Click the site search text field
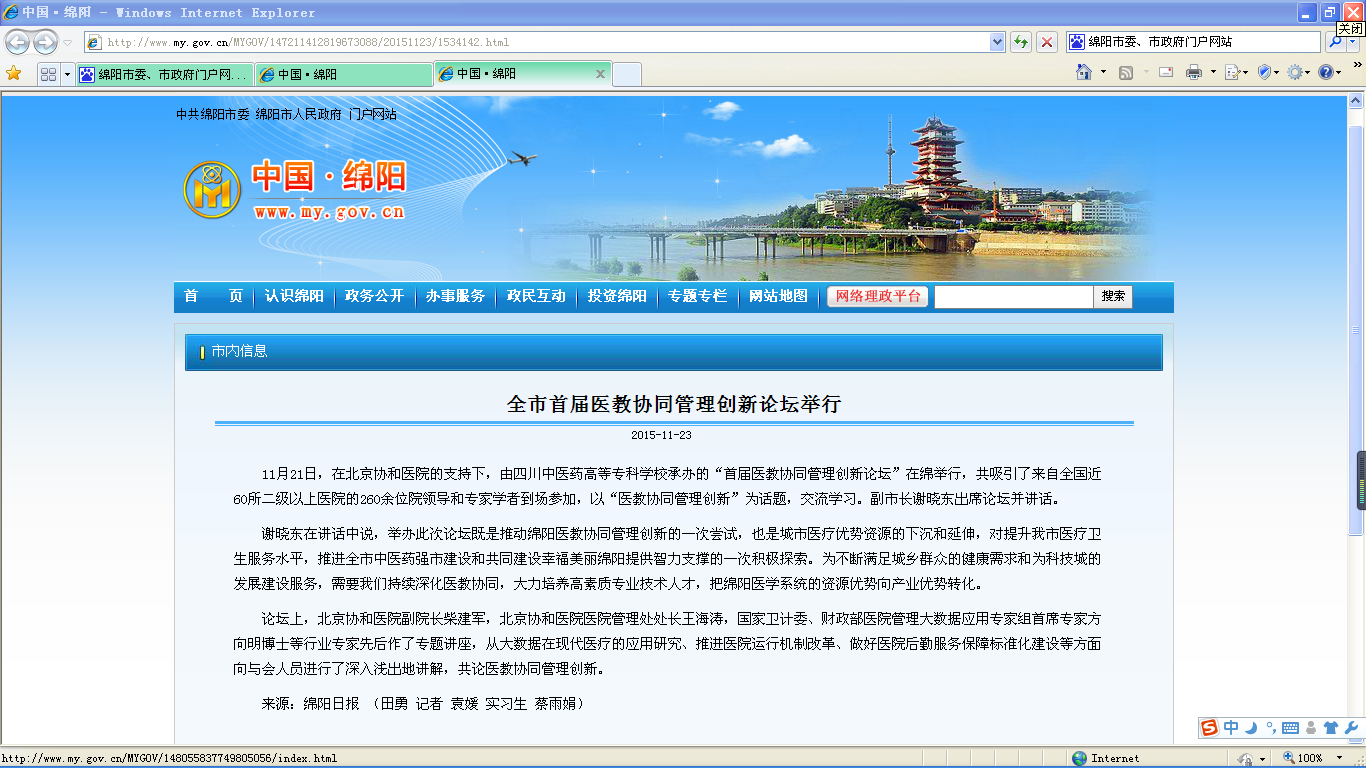Screen dimensions: 1366x768 pyautogui.click(x=1013, y=297)
